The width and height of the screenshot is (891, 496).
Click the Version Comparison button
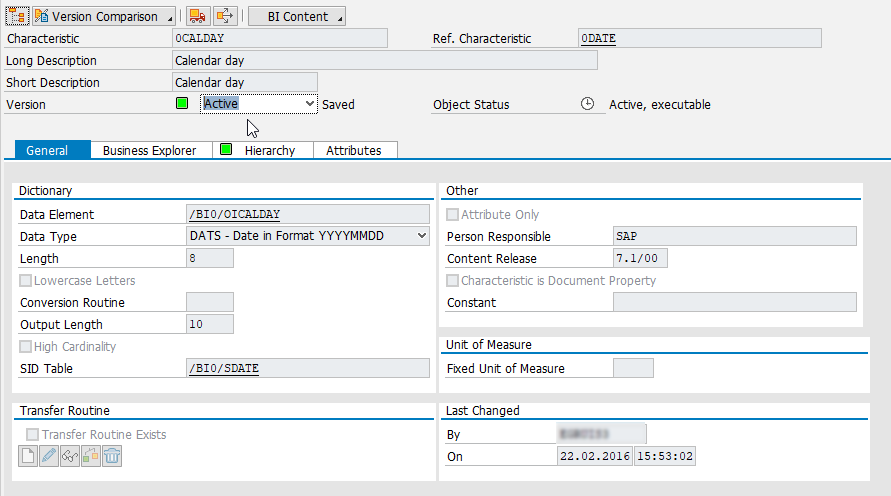pos(104,17)
